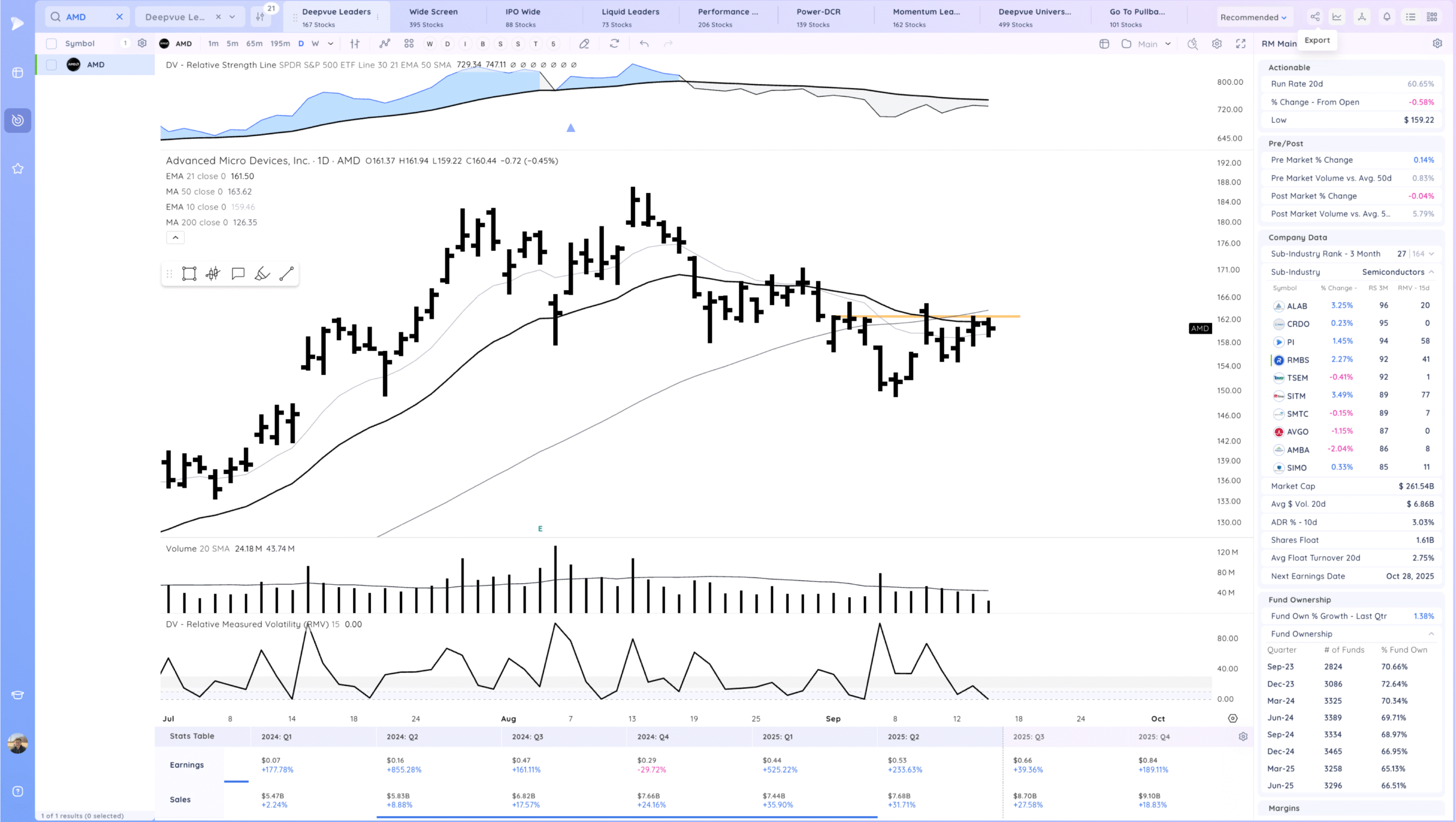Select the brush drawing tool
This screenshot has width=1456, height=822.
tap(262, 274)
